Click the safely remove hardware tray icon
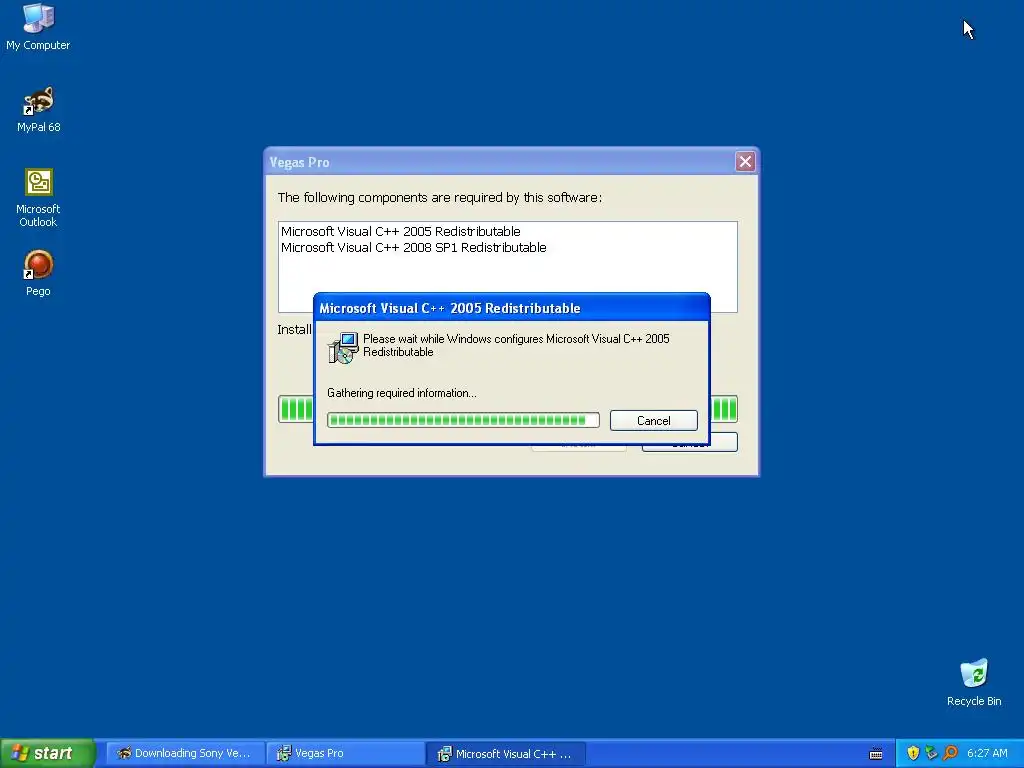The image size is (1024, 768). [x=931, y=753]
